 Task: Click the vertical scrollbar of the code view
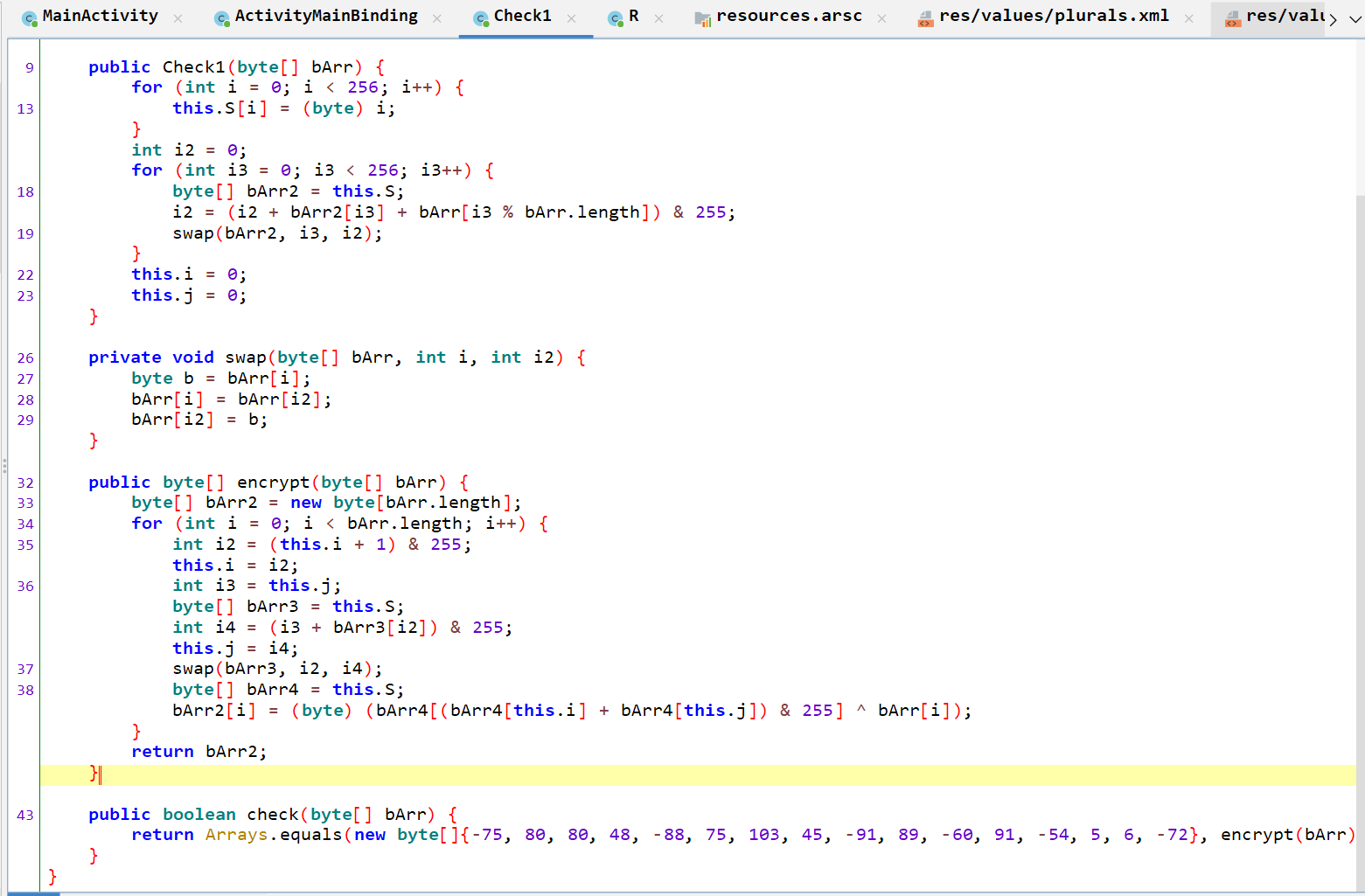coord(1360,542)
